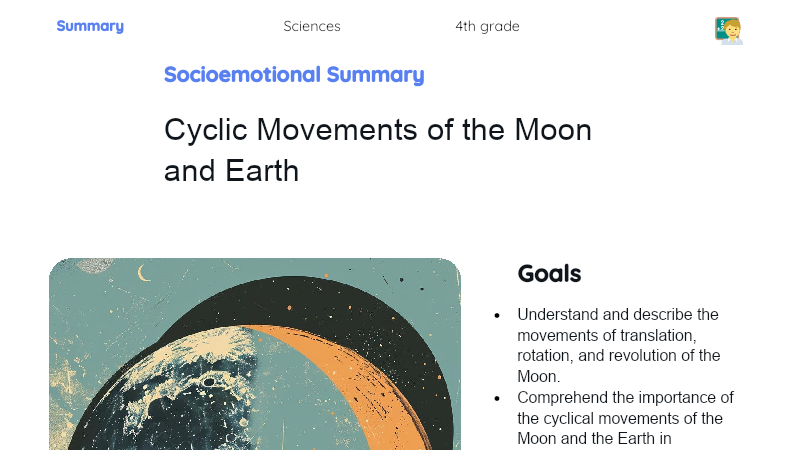
Task: Click the bullet before 'Comprehend the importance'
Action: (497, 399)
